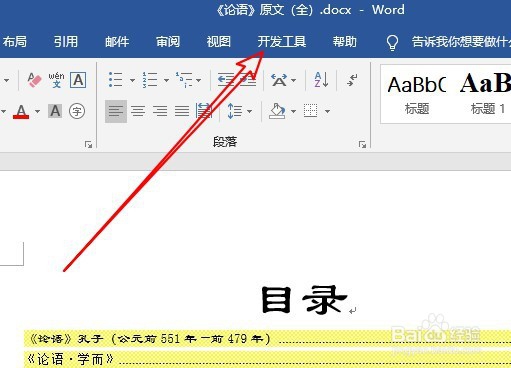Open font color dropdown arrow
This screenshot has height=368, width=511.
[37, 111]
